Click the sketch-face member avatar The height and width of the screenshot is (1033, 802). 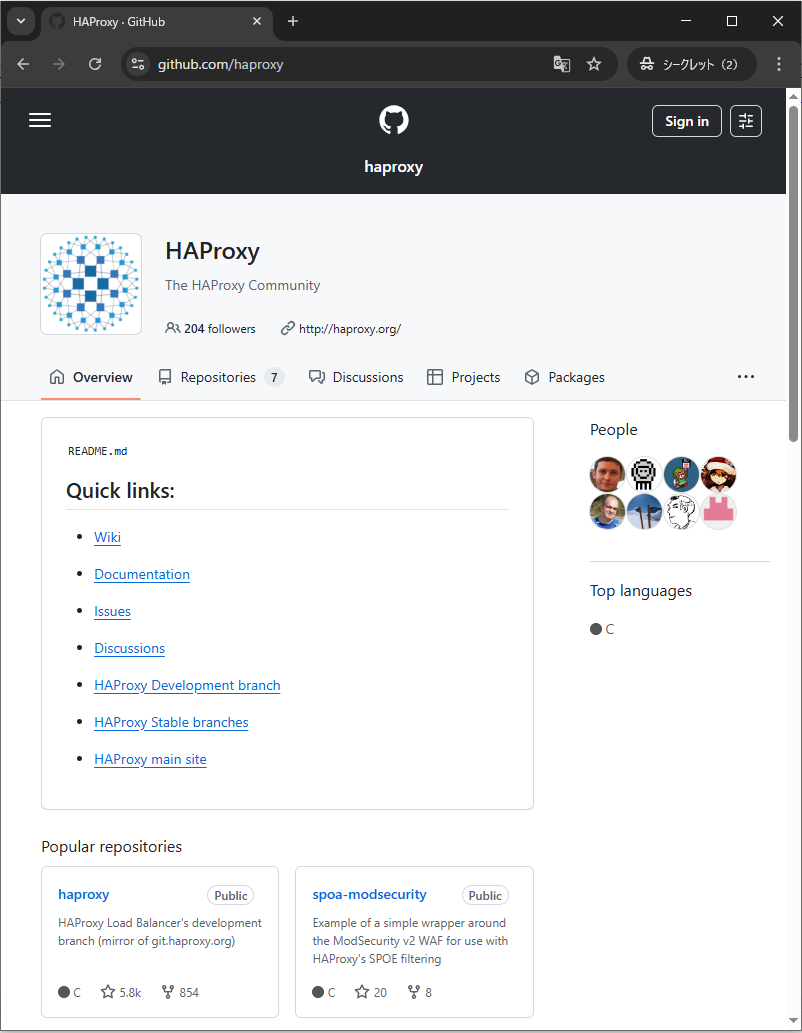[x=681, y=512]
